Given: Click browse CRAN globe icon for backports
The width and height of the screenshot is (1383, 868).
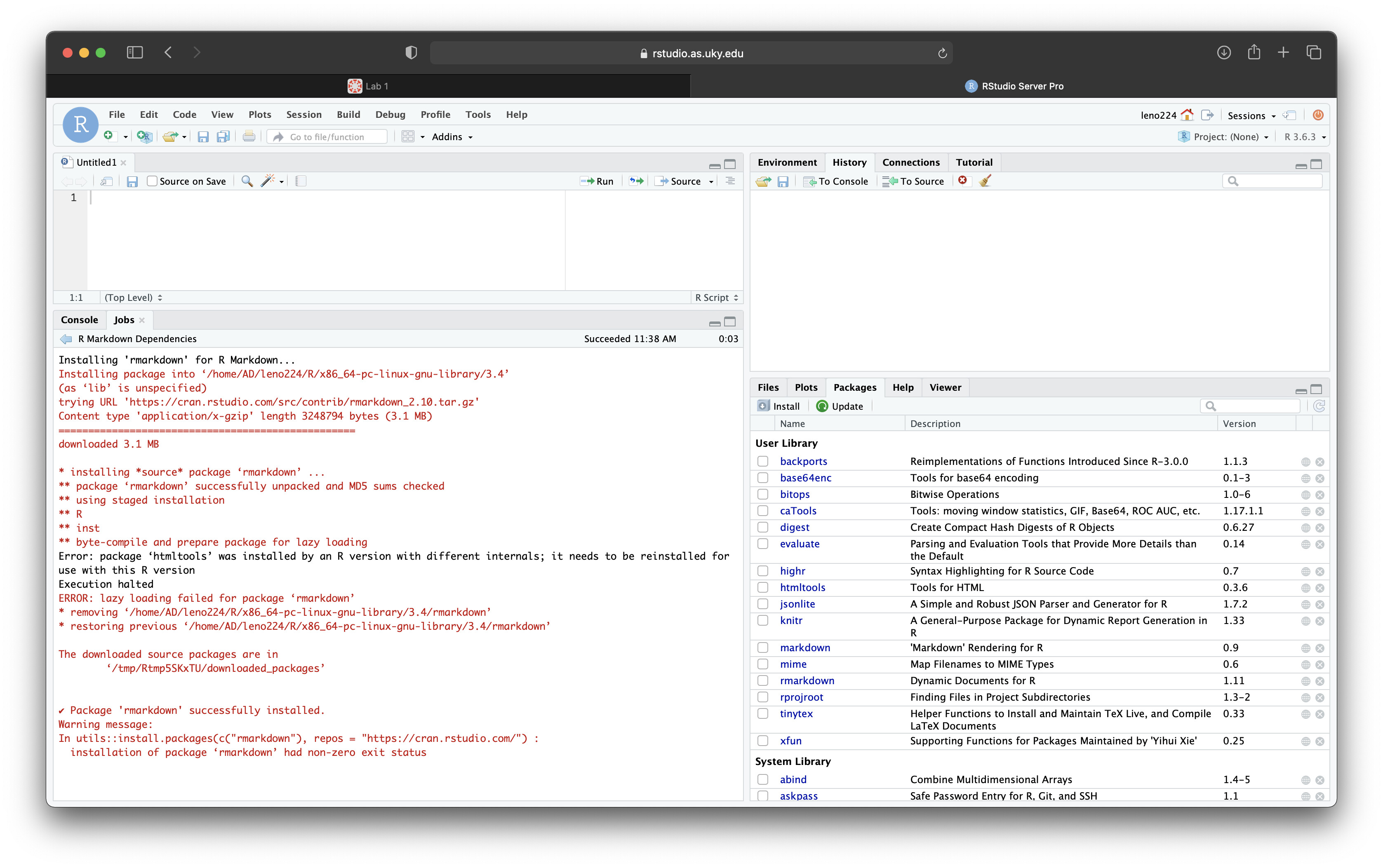Looking at the screenshot, I should click(x=1305, y=462).
